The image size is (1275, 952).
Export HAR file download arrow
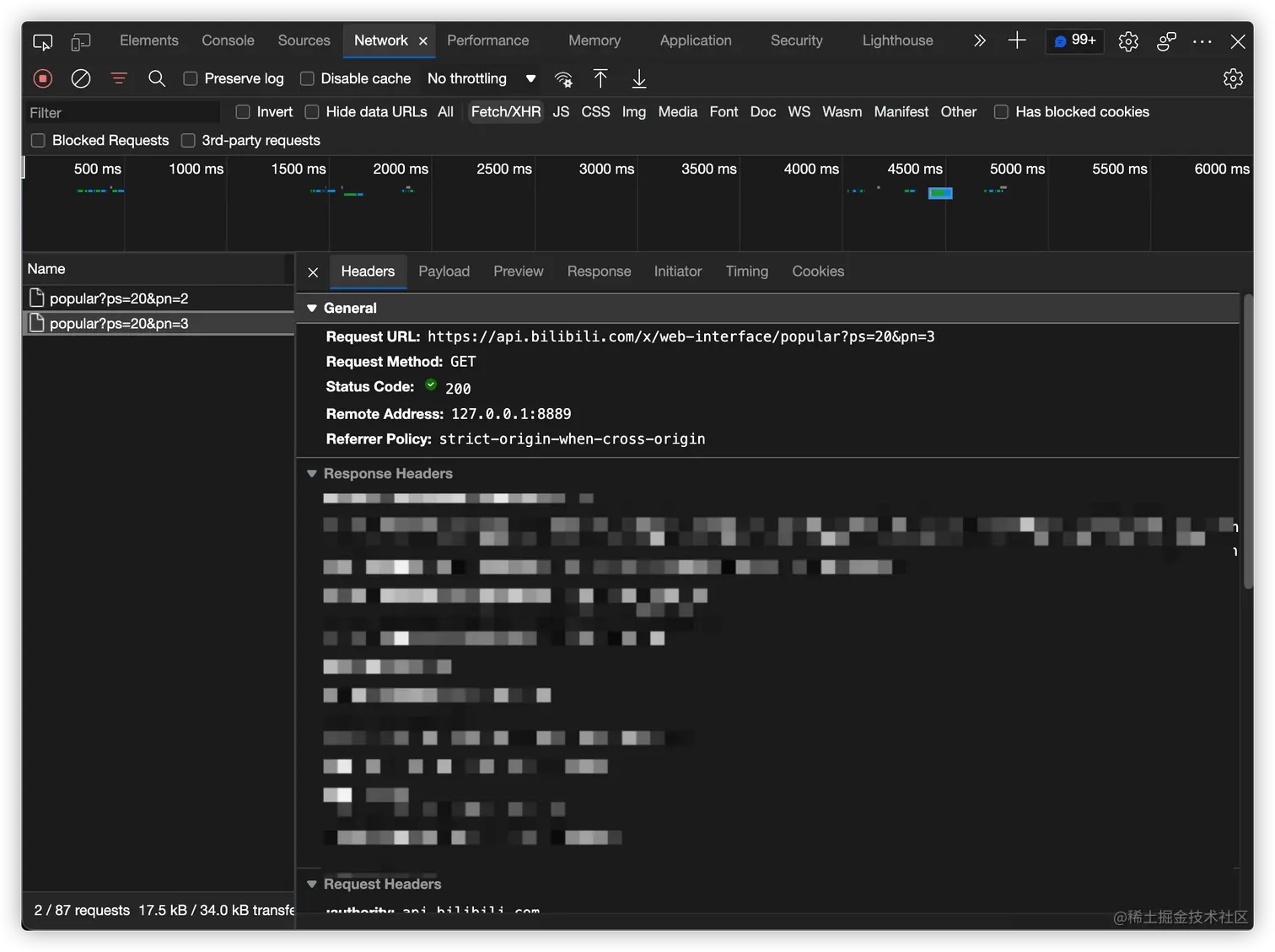639,78
